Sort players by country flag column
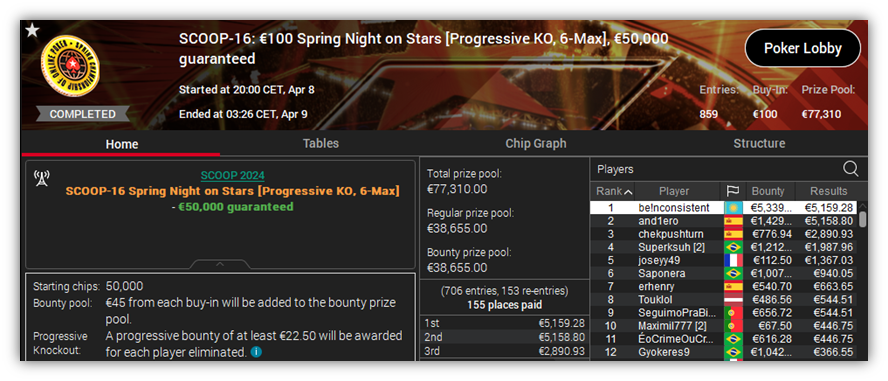Image resolution: width=888 pixels, height=381 pixels. click(732, 191)
